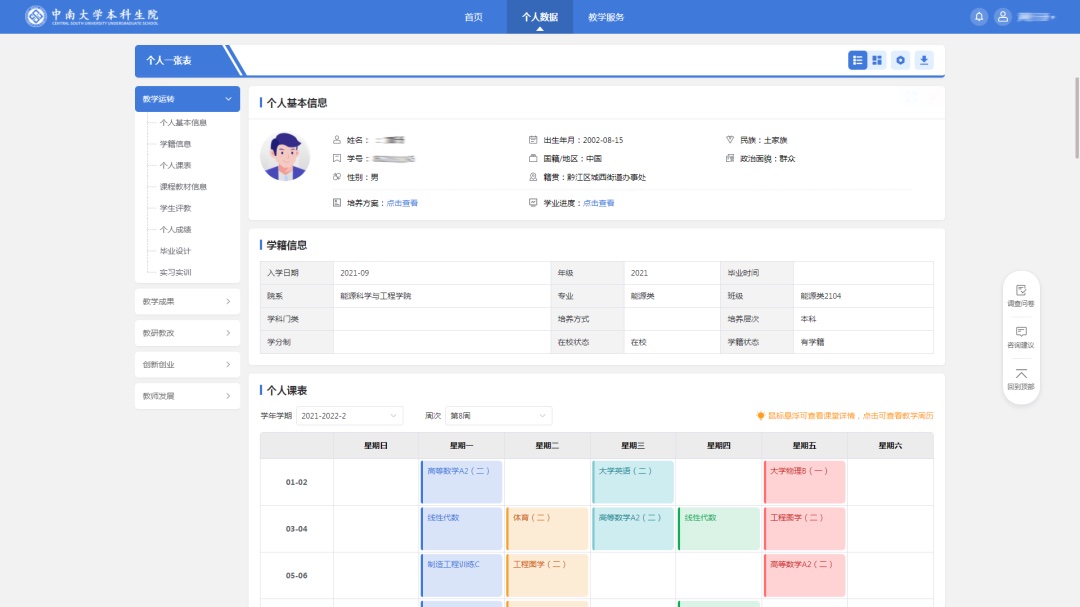Image resolution: width=1080 pixels, height=607 pixels.
Task: Switch to list layout view
Action: (x=857, y=61)
